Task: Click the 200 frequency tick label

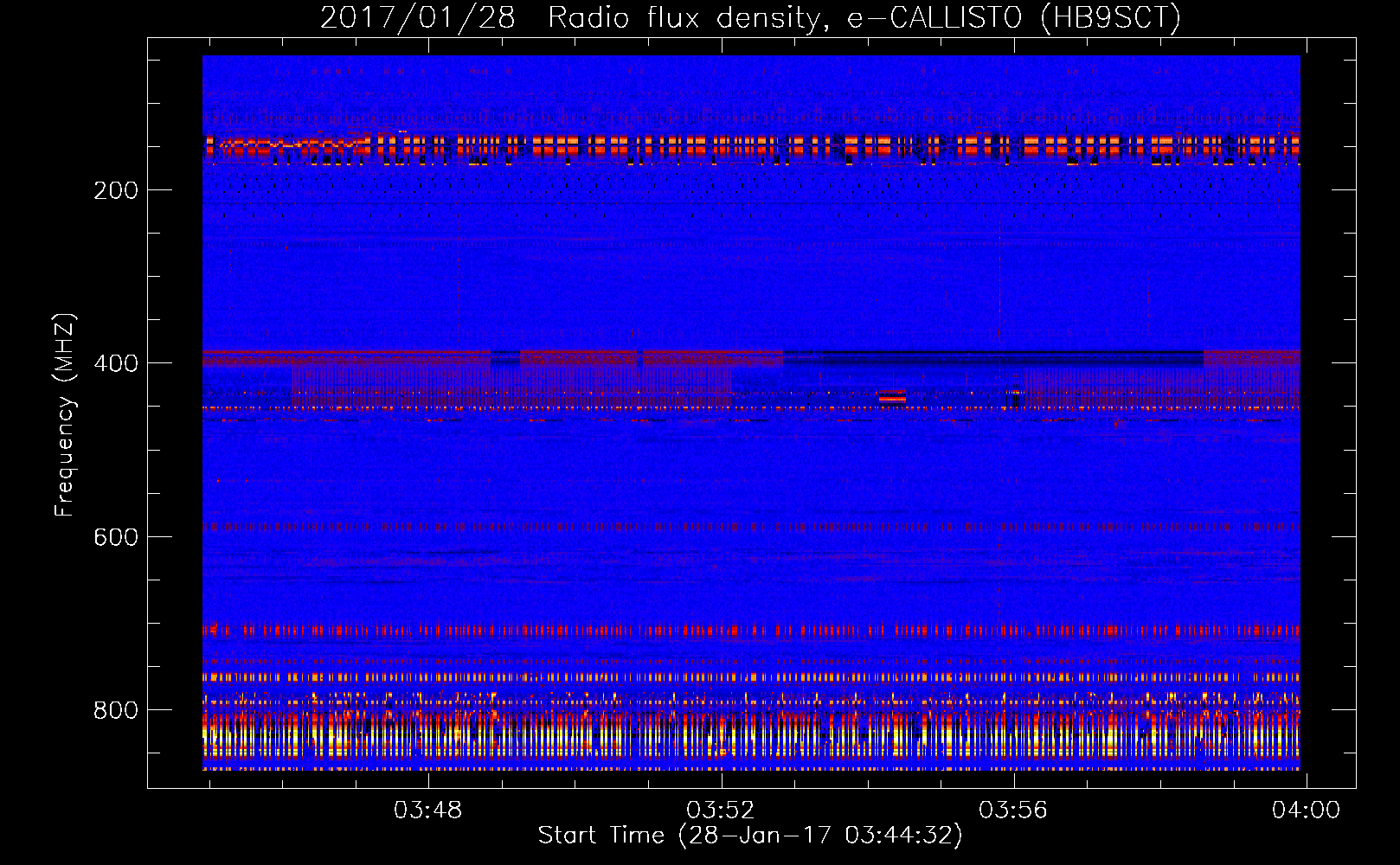Action: tap(116, 190)
